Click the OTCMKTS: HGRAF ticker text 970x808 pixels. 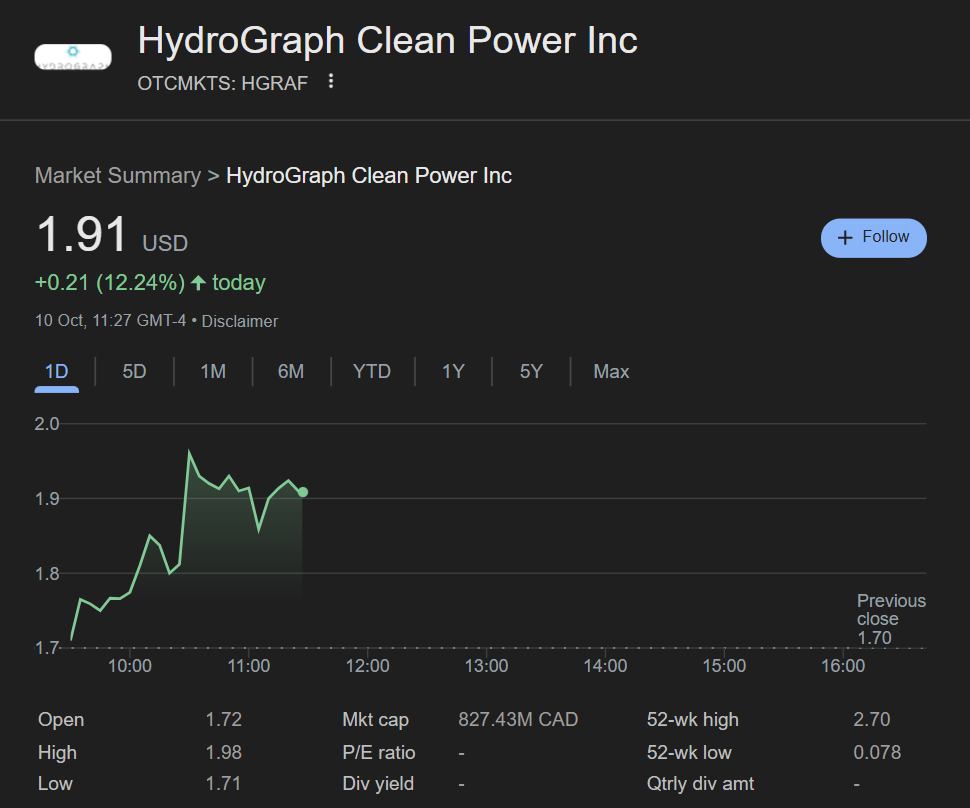point(223,83)
